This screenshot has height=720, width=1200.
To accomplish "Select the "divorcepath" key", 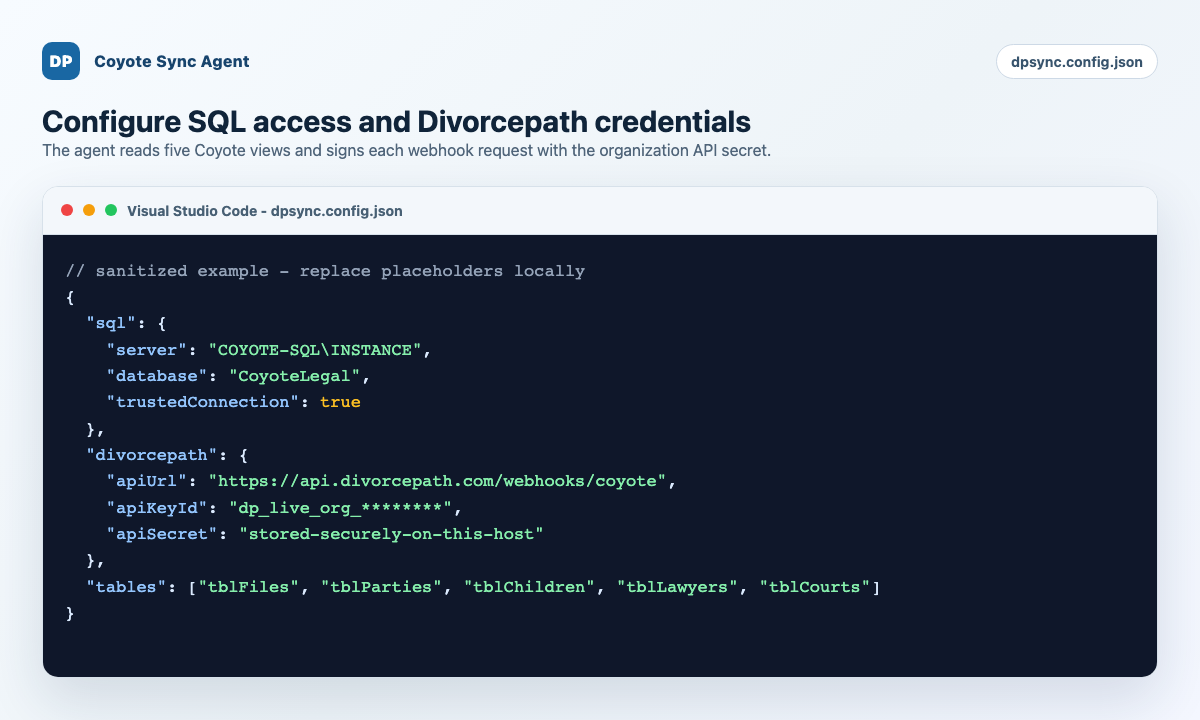I will [153, 455].
